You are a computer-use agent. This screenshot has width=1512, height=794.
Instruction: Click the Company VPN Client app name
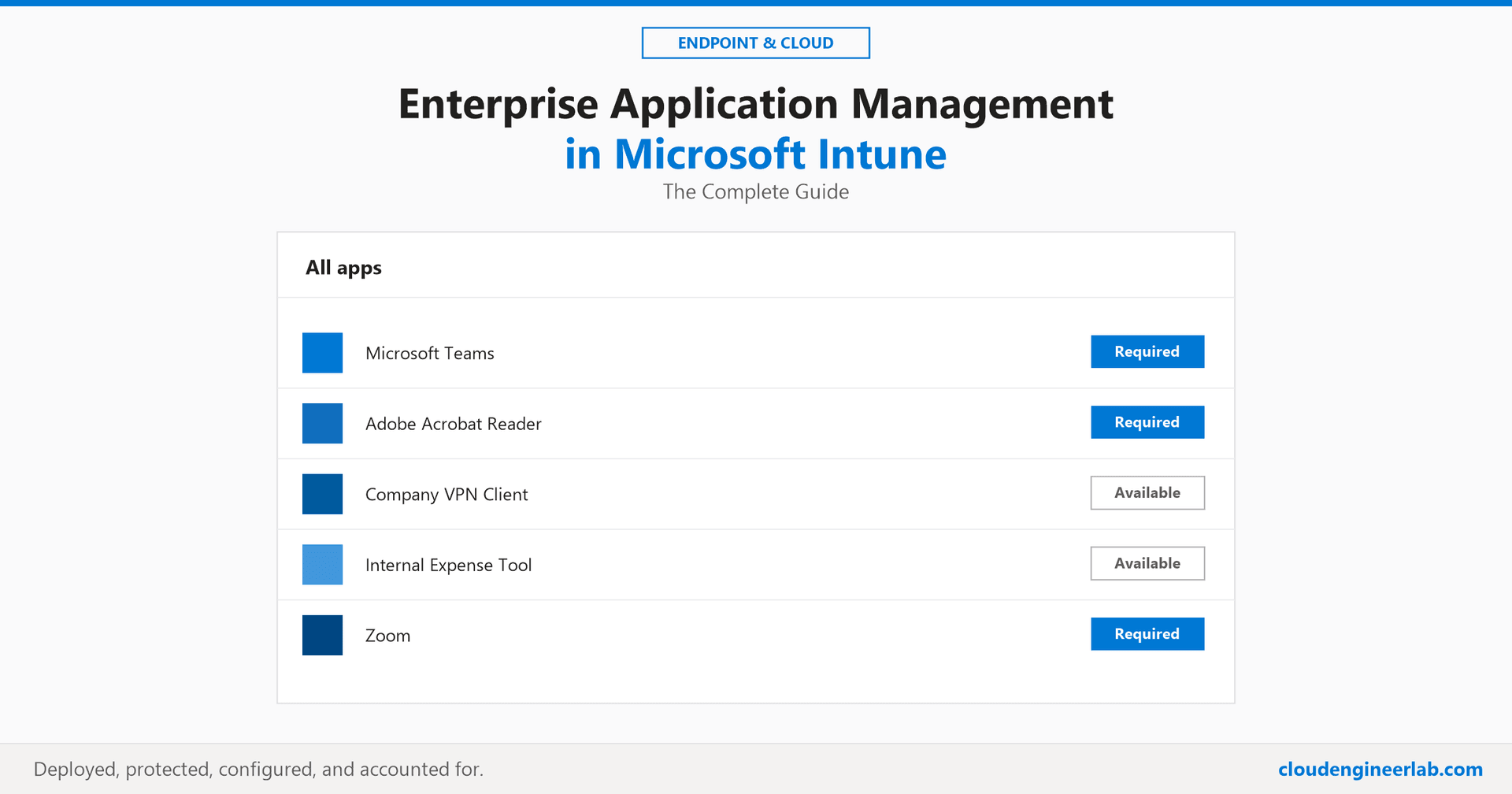pos(447,495)
